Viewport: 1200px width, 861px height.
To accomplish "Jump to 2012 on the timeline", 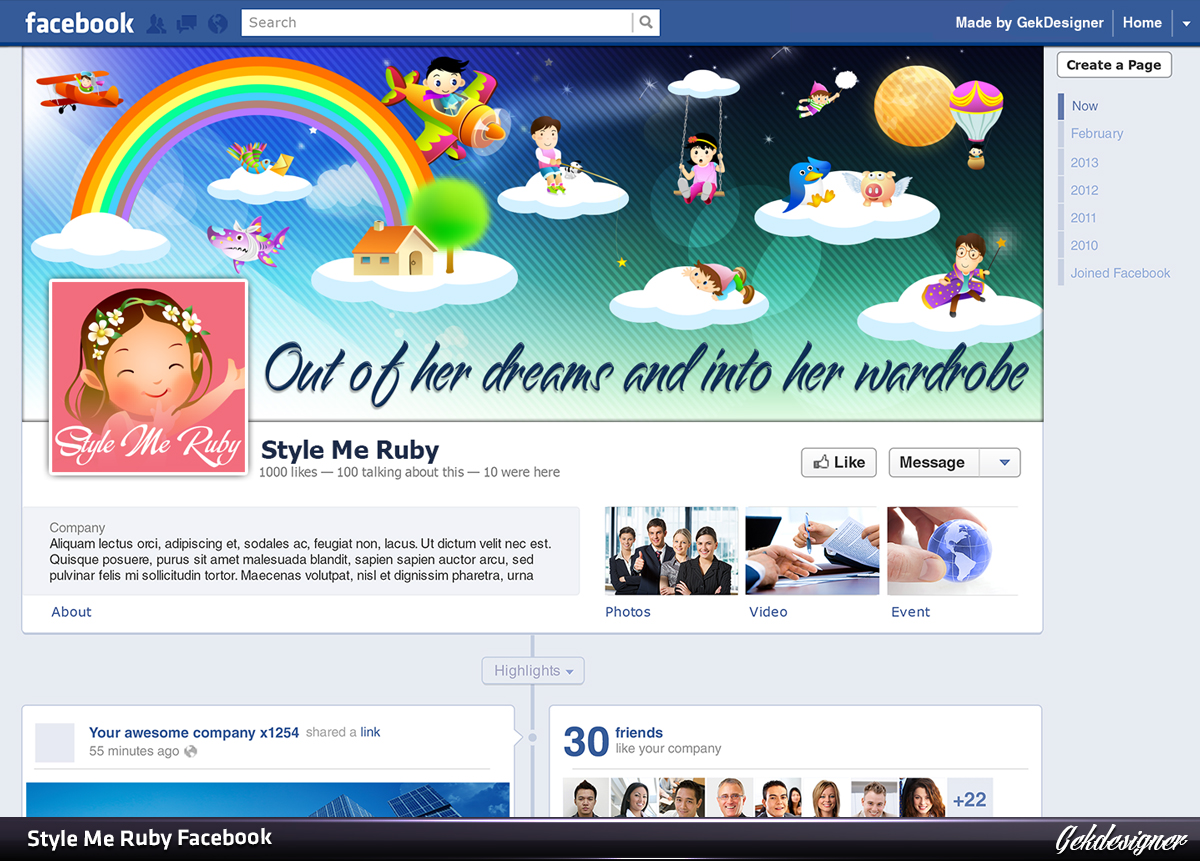I will pos(1084,190).
